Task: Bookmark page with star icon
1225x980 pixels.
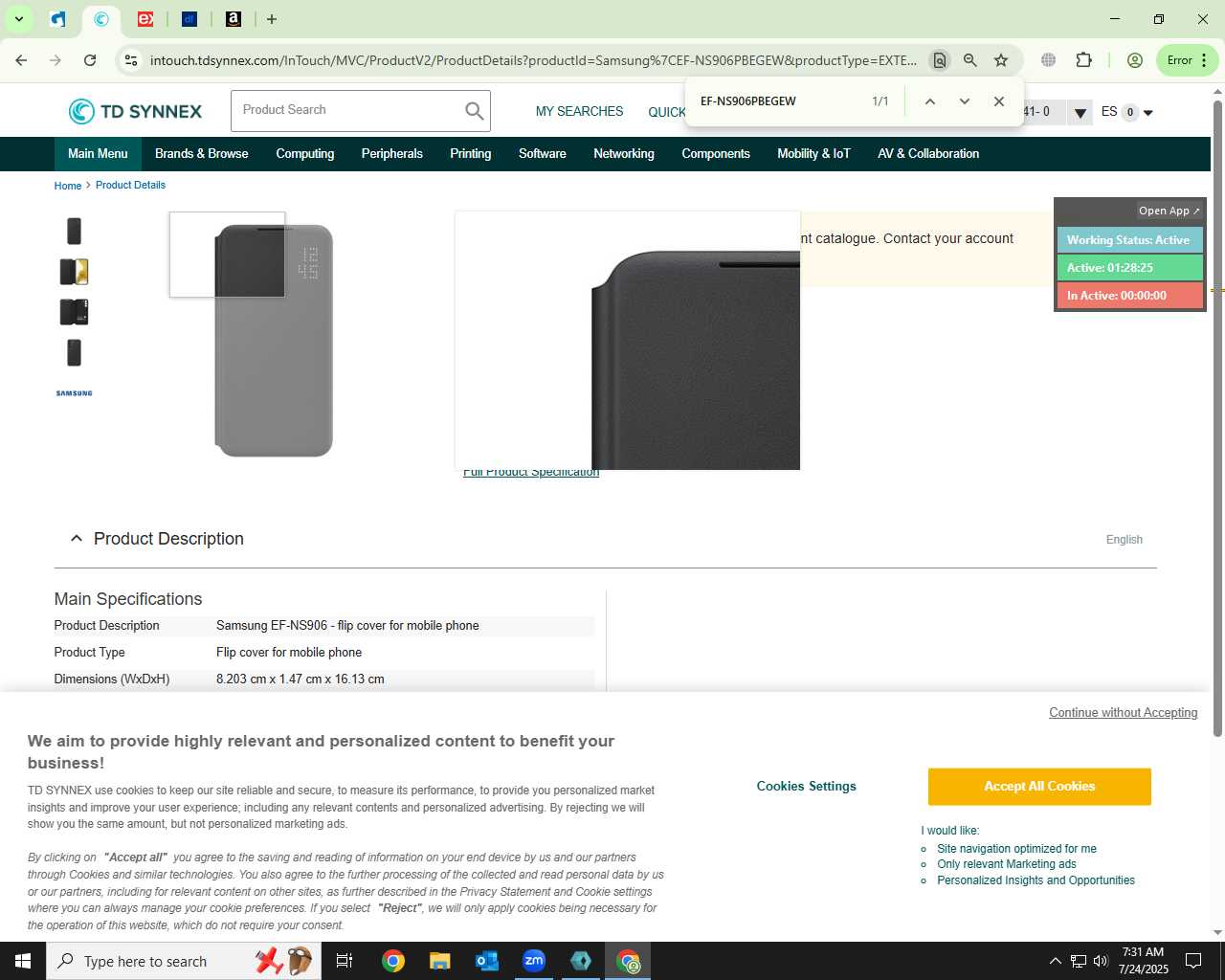Action: [1001, 60]
